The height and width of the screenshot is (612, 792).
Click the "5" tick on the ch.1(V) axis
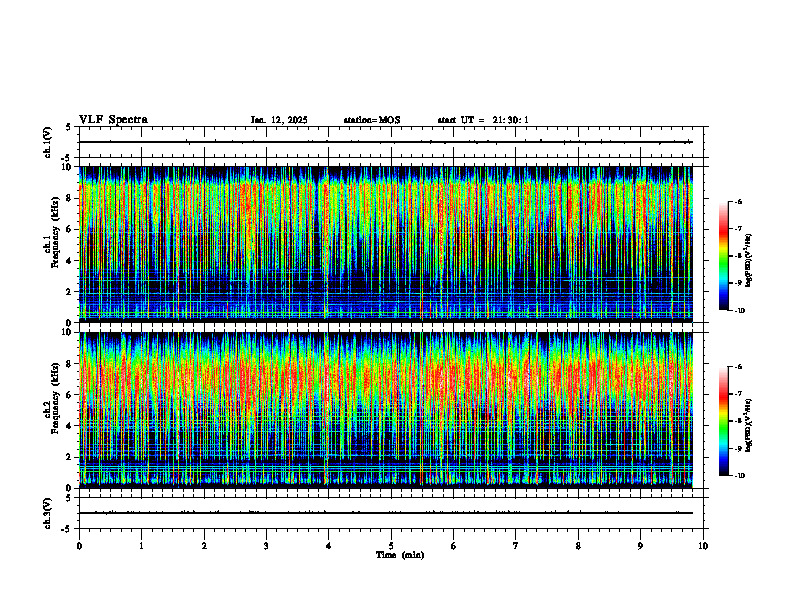coord(69,127)
